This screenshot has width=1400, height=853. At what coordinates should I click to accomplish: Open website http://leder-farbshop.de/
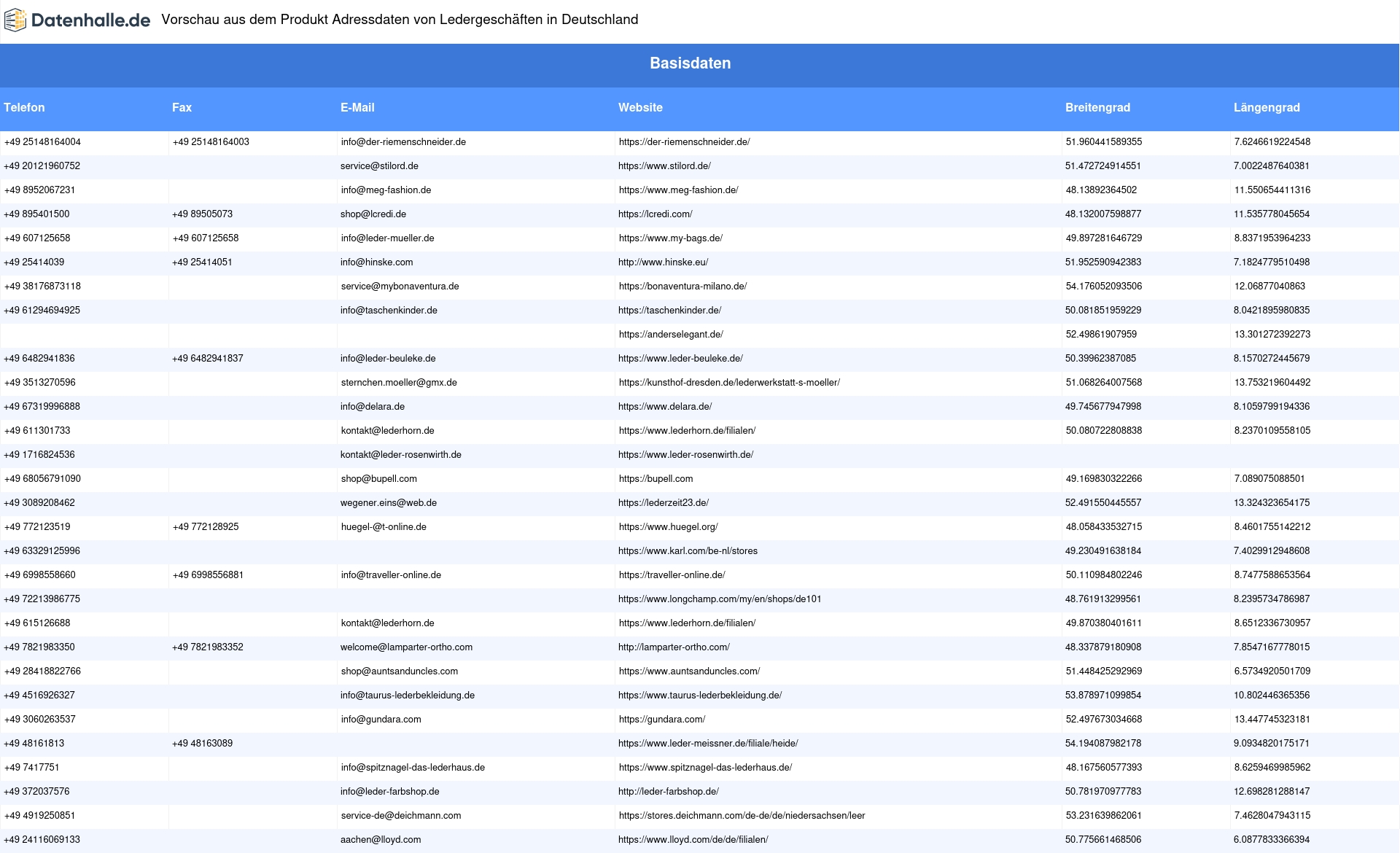pos(669,792)
